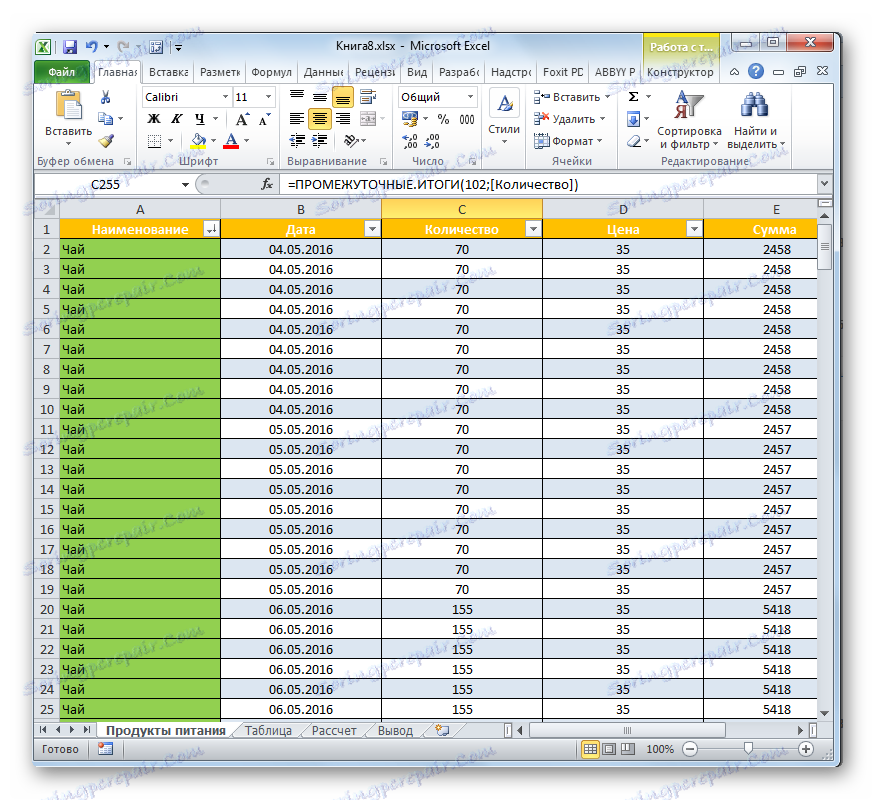This screenshot has height=800, width=876.
Task: Click the Paste (Вставить) clipboard icon
Action: coord(69,106)
